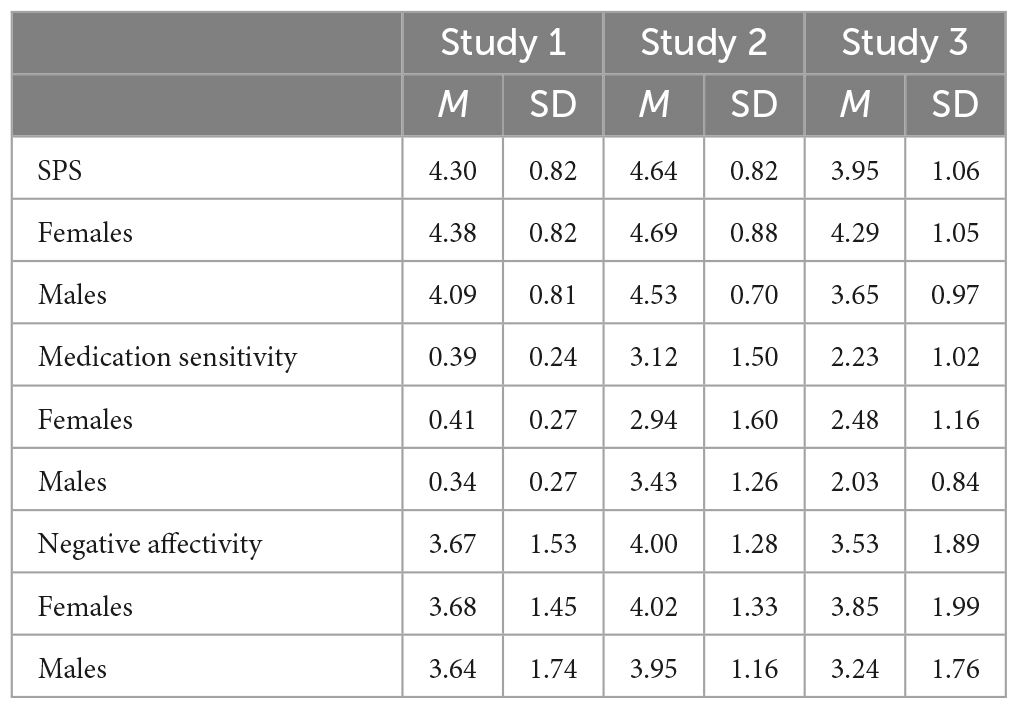Select the cell containing 3.43
The width and height of the screenshot is (1018, 709).
point(653,481)
